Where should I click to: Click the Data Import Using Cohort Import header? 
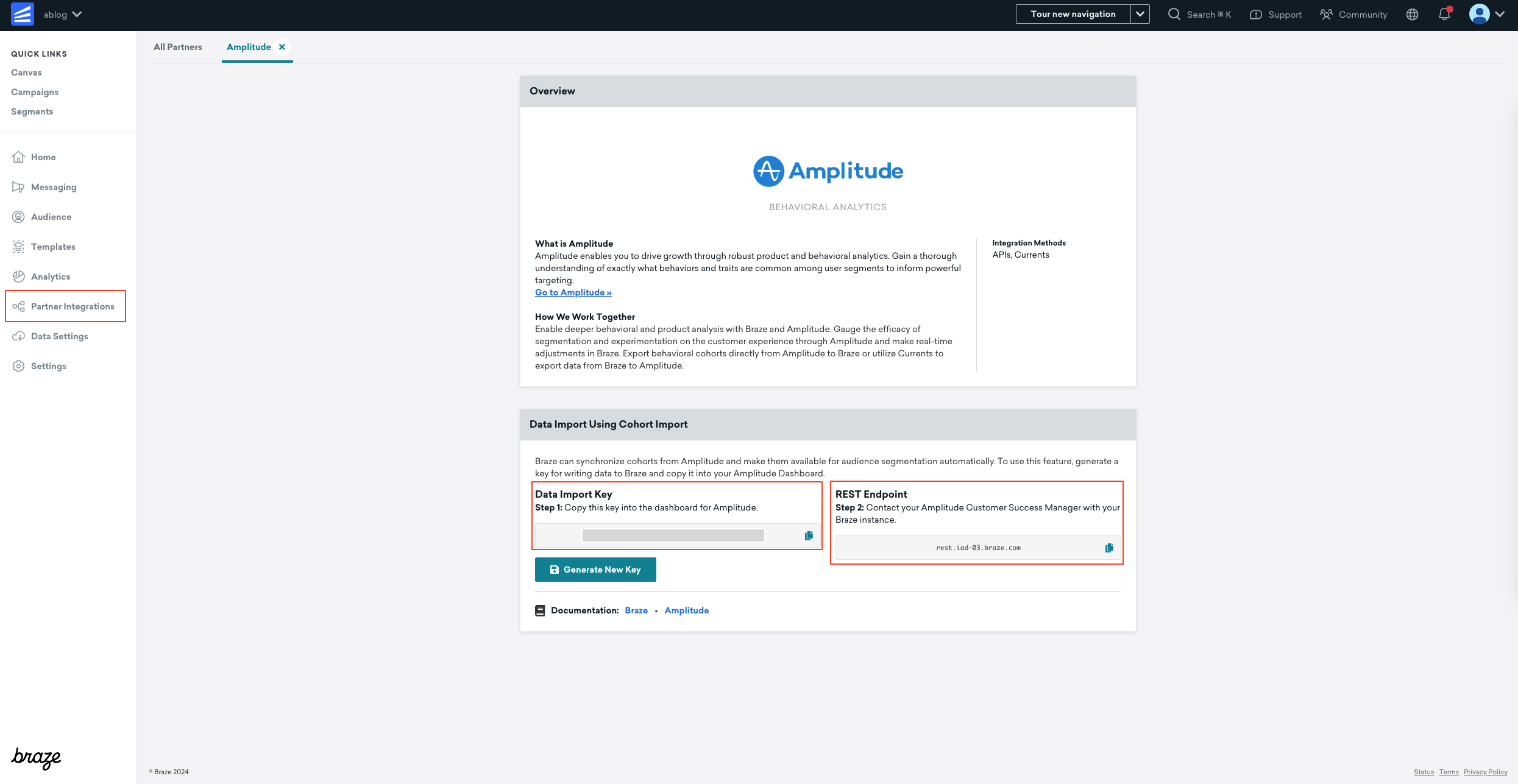pos(828,425)
